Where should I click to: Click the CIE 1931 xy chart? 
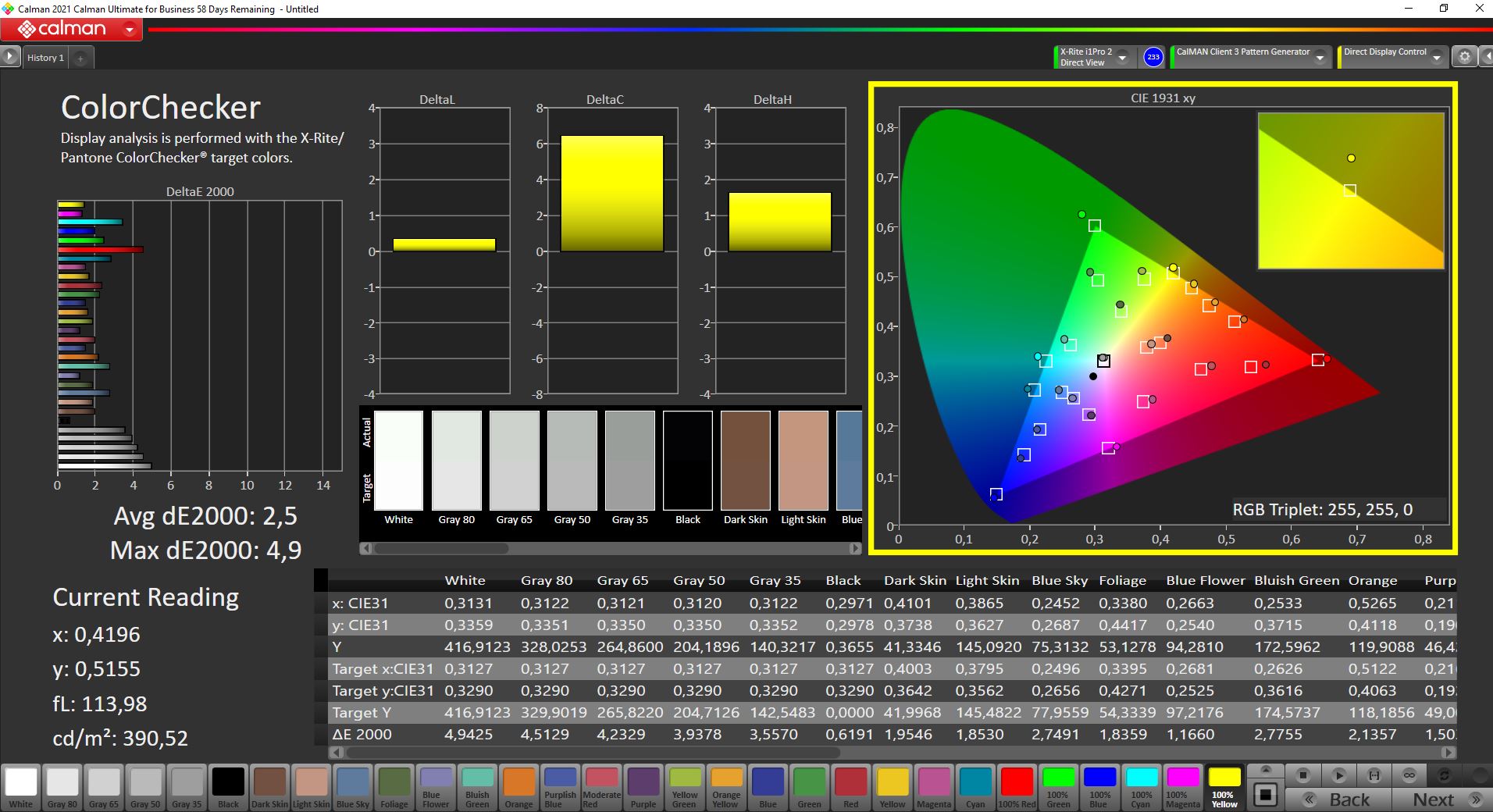(x=1163, y=318)
